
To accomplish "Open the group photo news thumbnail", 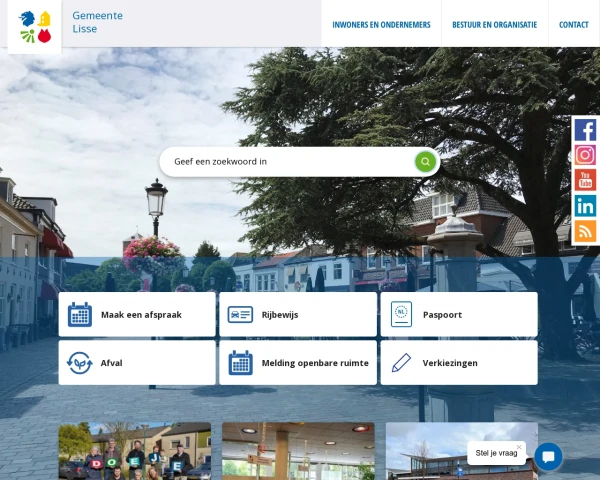I will click(134, 452).
